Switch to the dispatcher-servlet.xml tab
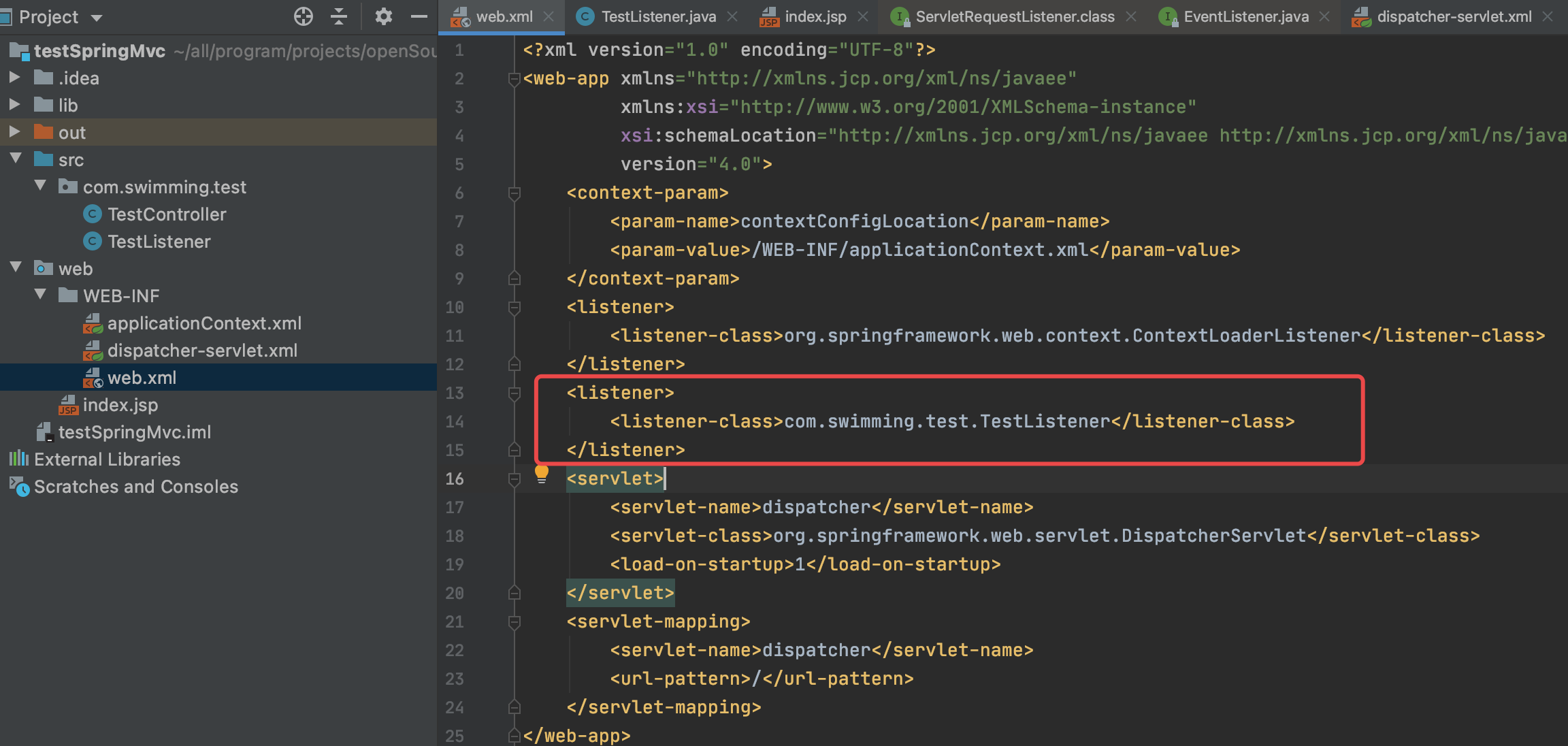 click(x=1454, y=16)
